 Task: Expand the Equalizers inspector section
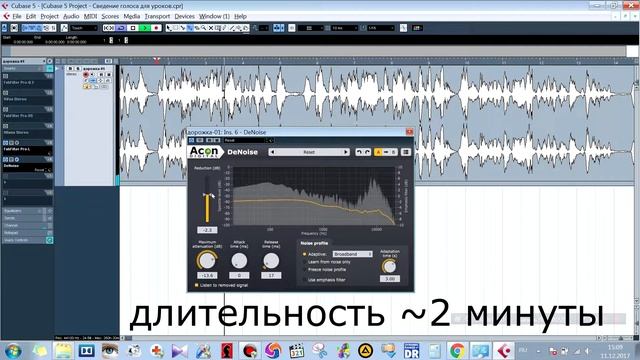tap(27, 211)
